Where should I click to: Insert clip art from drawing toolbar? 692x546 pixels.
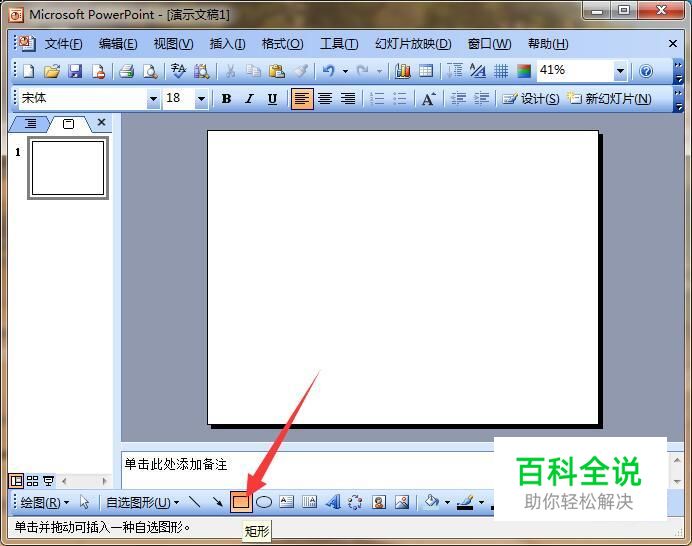379,502
